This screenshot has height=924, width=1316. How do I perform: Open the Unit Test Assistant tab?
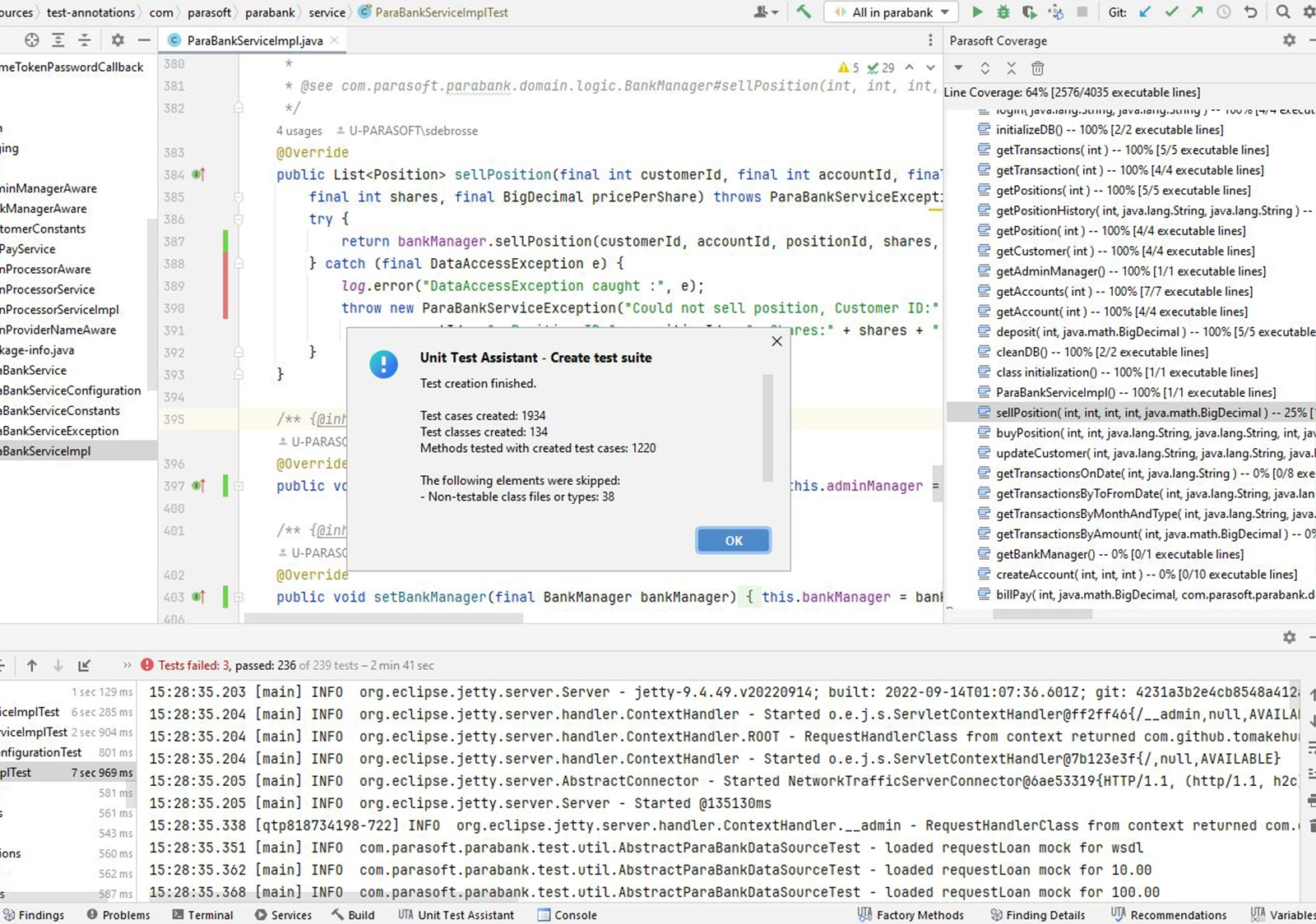click(456, 914)
